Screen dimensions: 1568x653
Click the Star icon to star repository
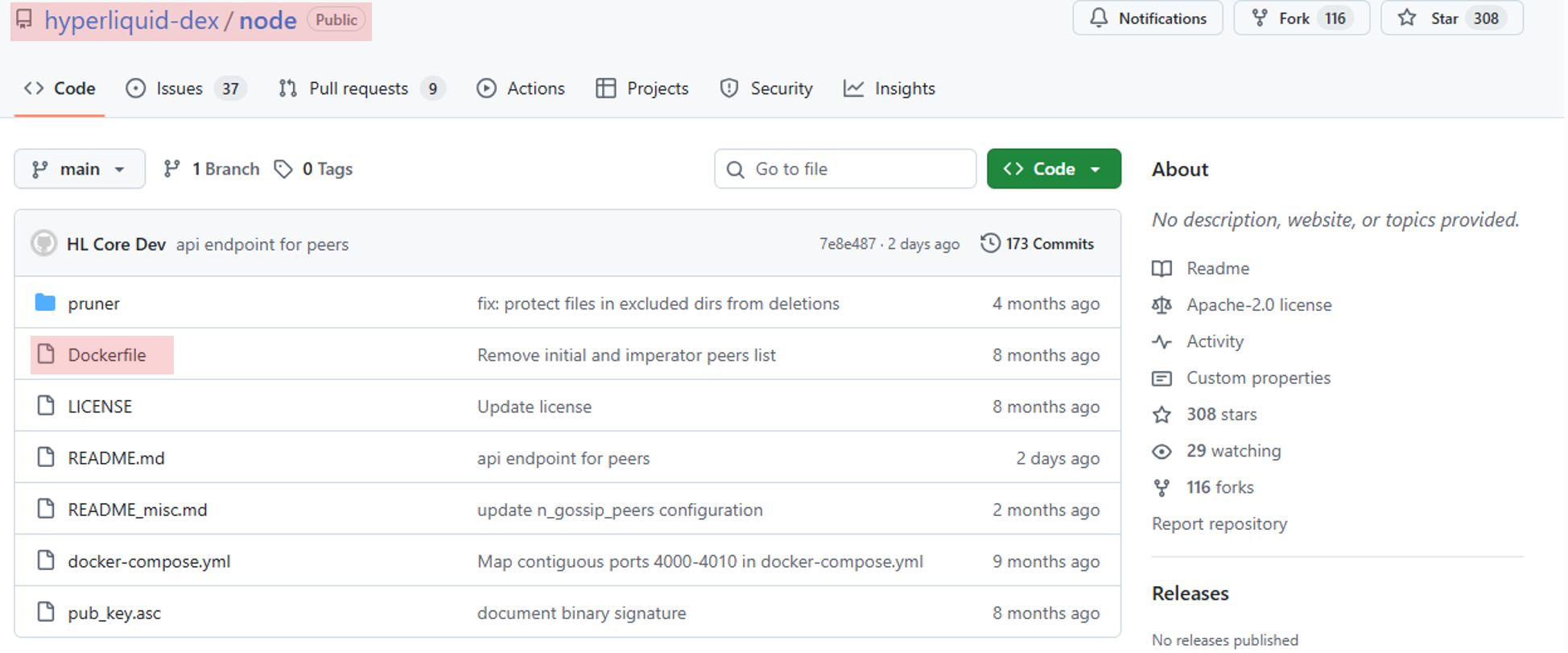pos(1407,18)
